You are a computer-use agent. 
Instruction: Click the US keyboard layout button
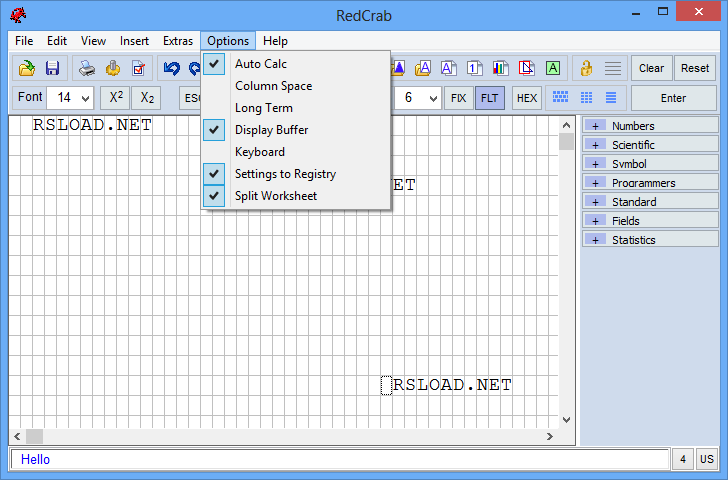[x=707, y=459]
